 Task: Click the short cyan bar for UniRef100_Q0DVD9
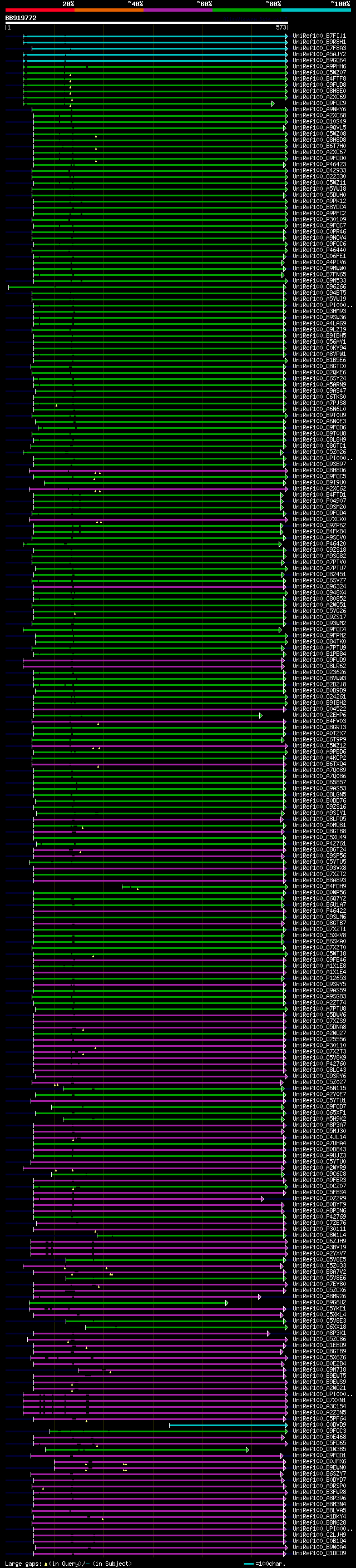pos(228,1424)
